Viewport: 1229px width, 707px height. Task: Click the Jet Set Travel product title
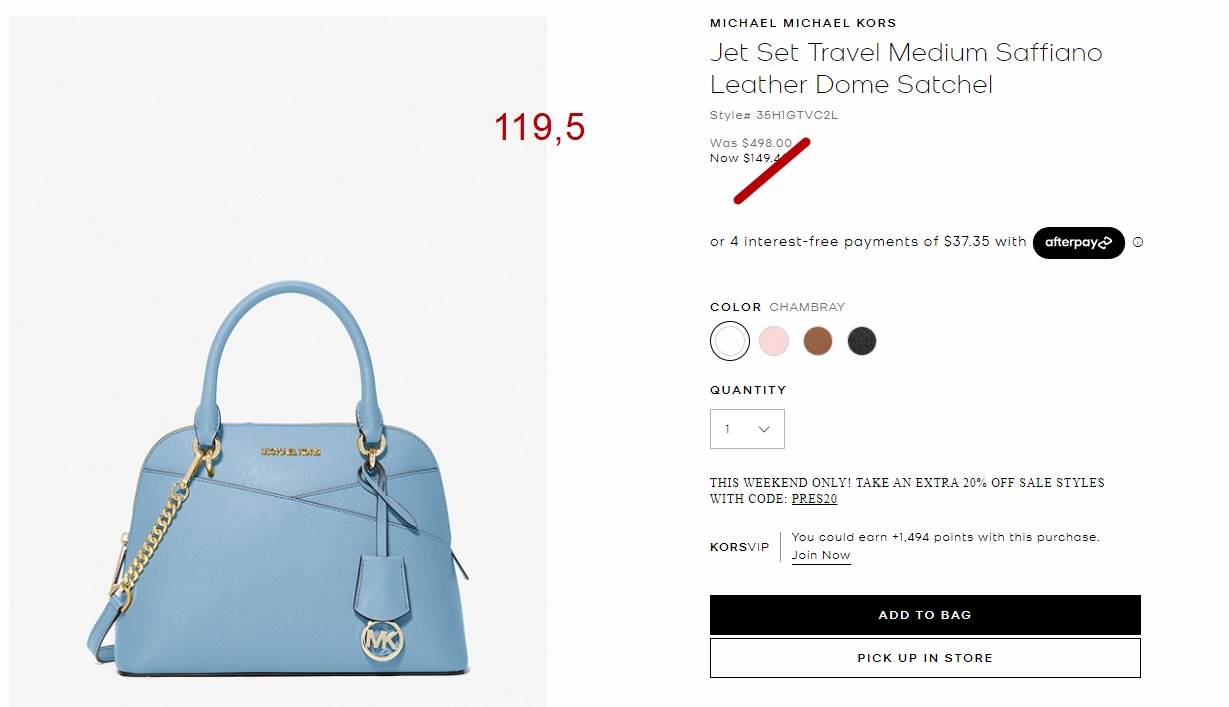906,68
